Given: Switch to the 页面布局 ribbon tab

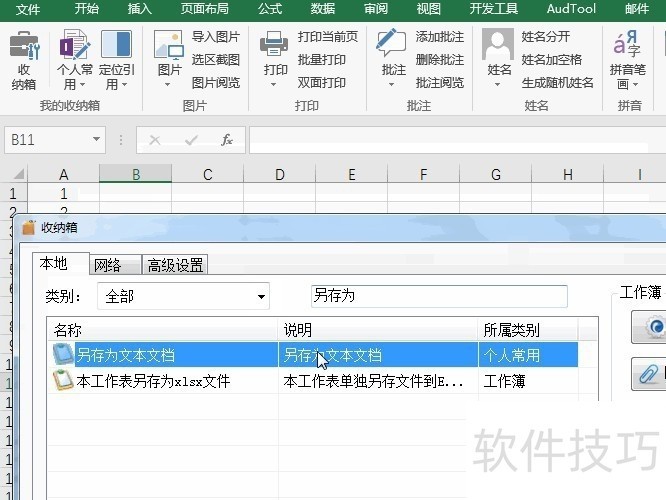Looking at the screenshot, I should click(x=205, y=9).
